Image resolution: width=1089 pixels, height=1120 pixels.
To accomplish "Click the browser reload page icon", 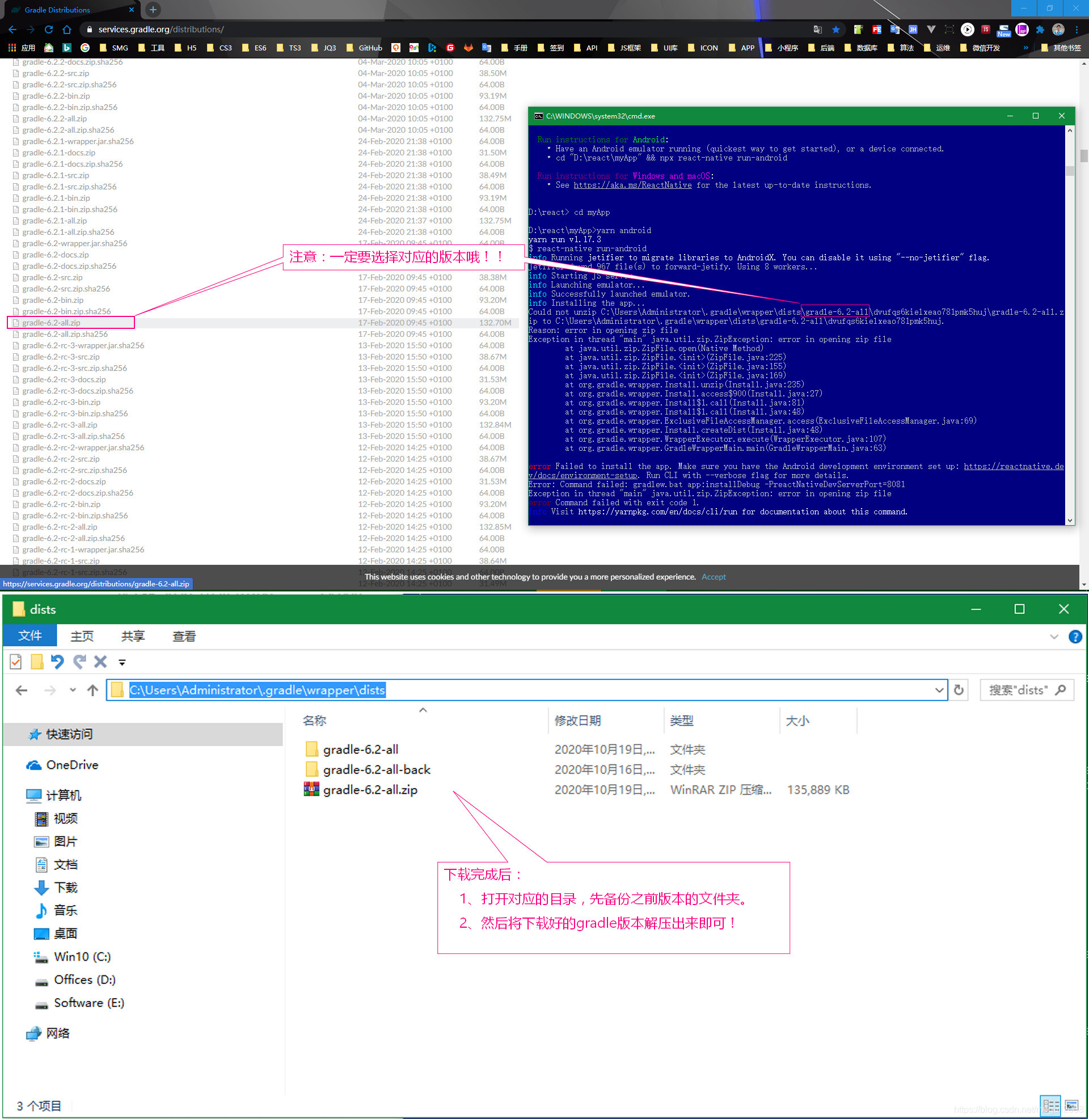I will pyautogui.click(x=49, y=29).
